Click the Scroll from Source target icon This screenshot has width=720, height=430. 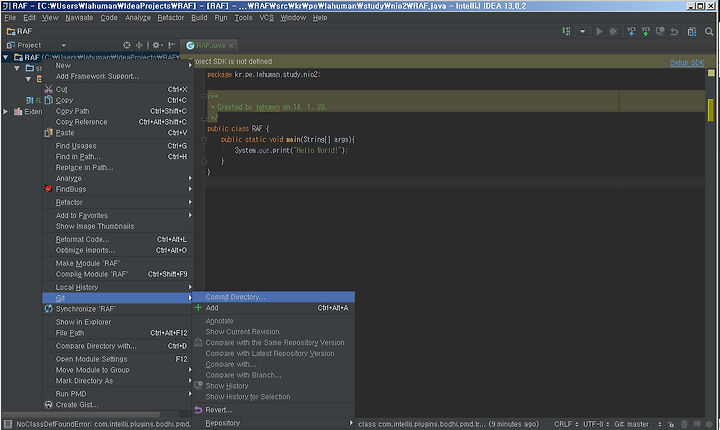pyautogui.click(x=127, y=45)
